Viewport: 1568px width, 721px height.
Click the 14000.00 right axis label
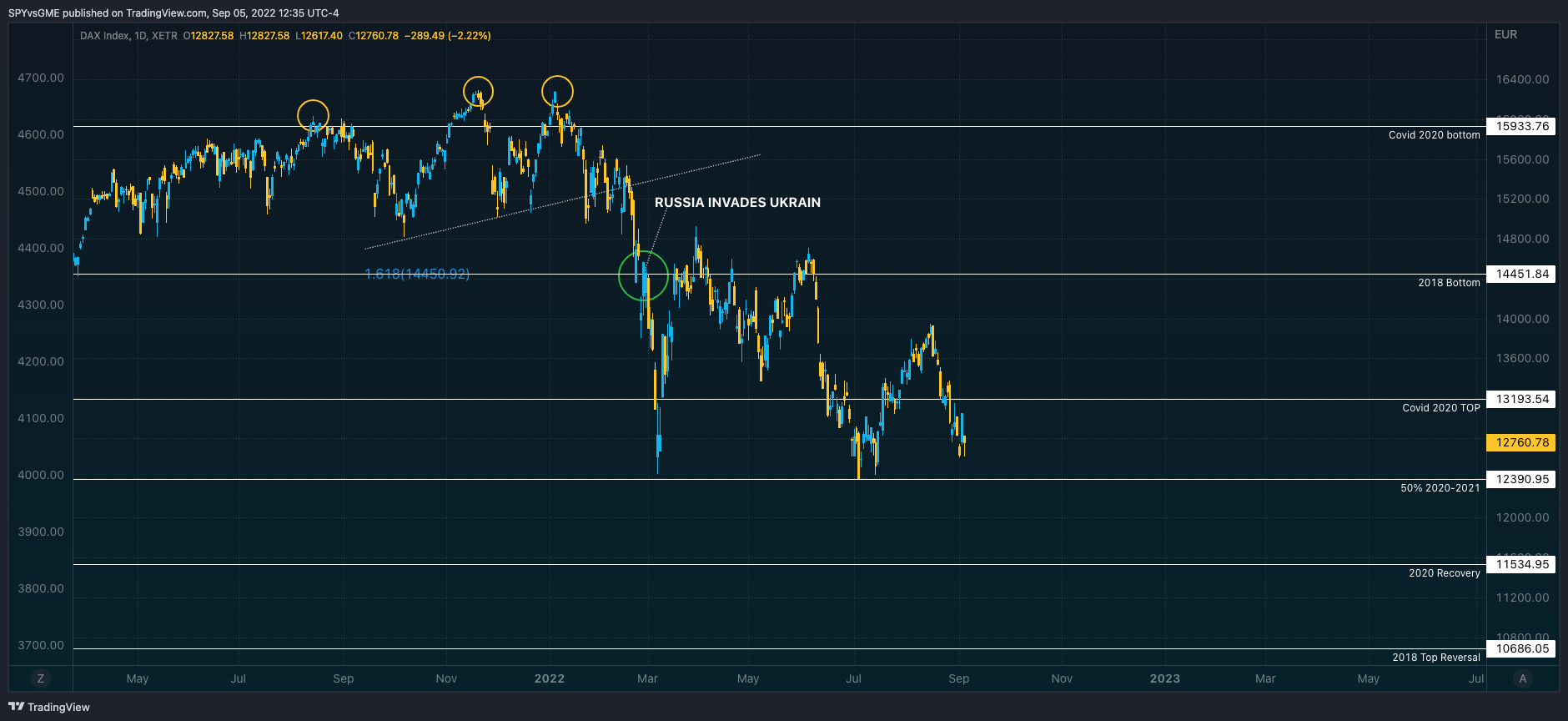pyautogui.click(x=1522, y=319)
